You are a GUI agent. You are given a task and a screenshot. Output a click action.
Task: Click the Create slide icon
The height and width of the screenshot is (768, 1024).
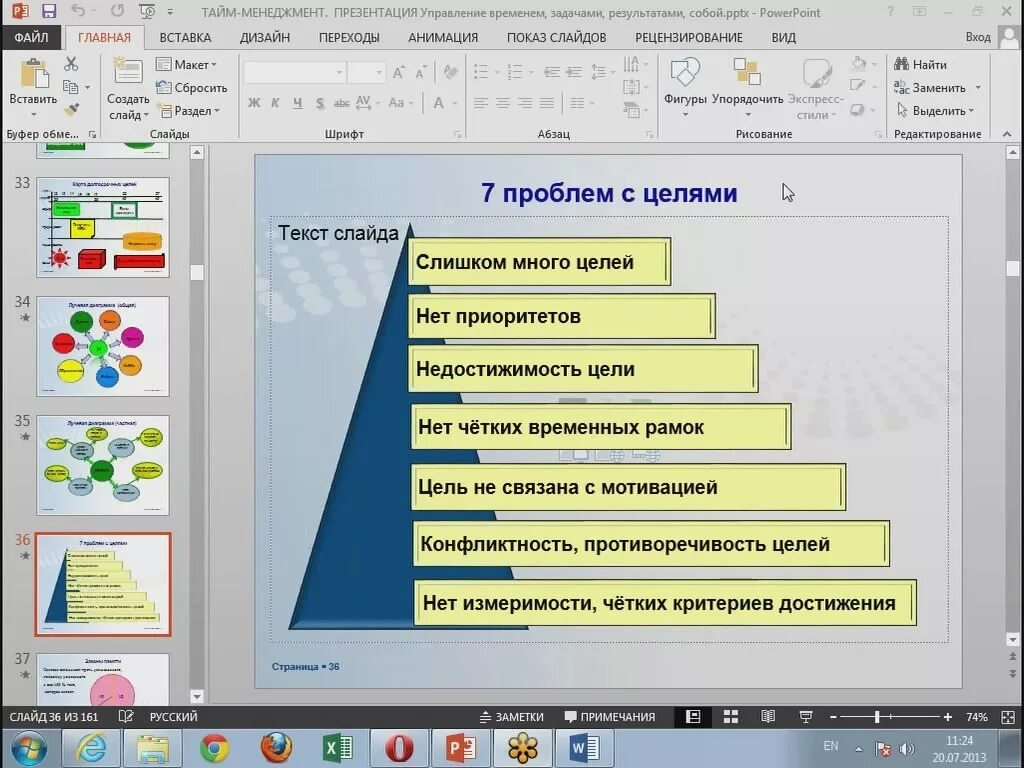point(128,71)
